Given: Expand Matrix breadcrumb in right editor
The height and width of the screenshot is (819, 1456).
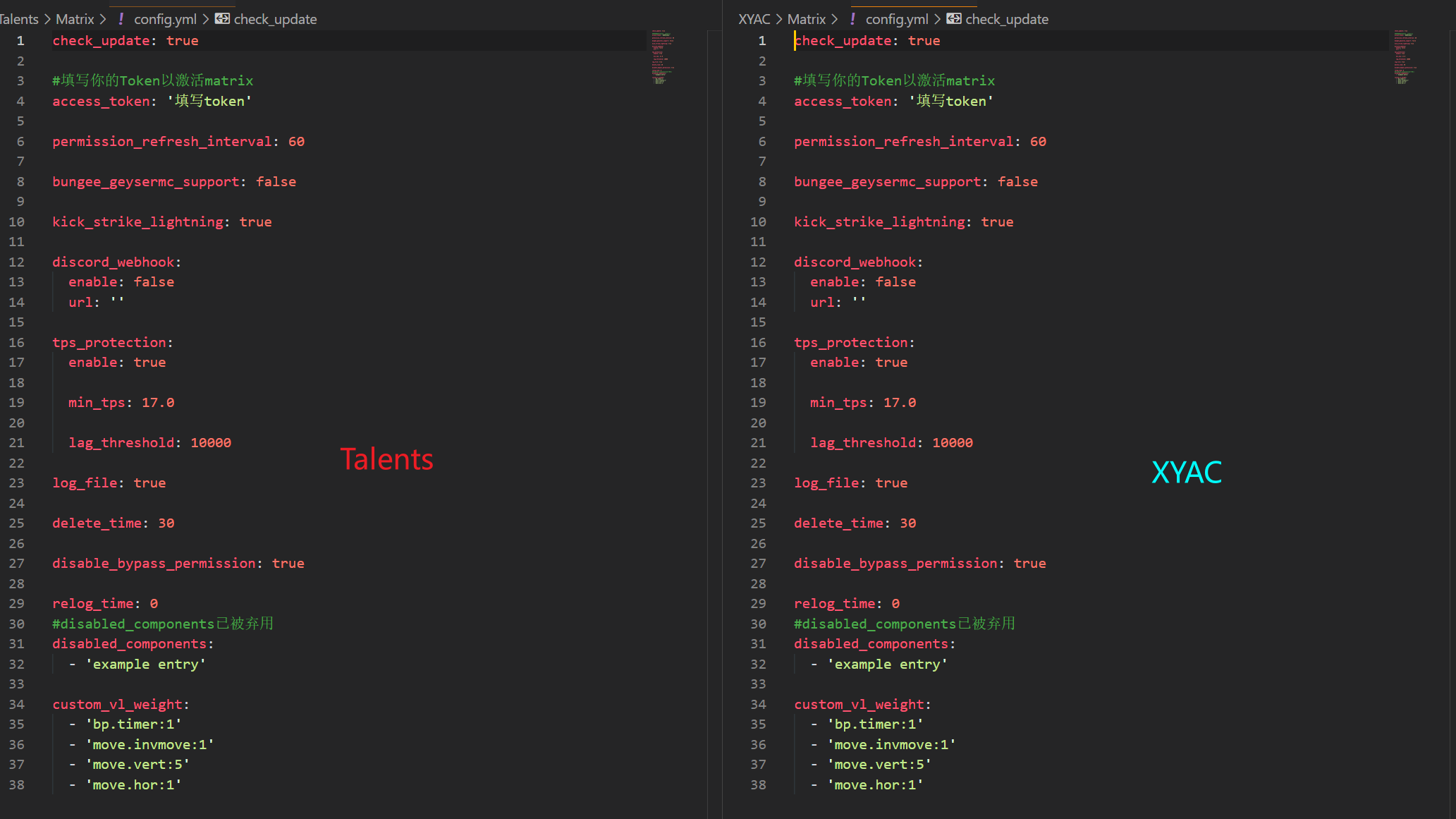Looking at the screenshot, I should [x=806, y=19].
